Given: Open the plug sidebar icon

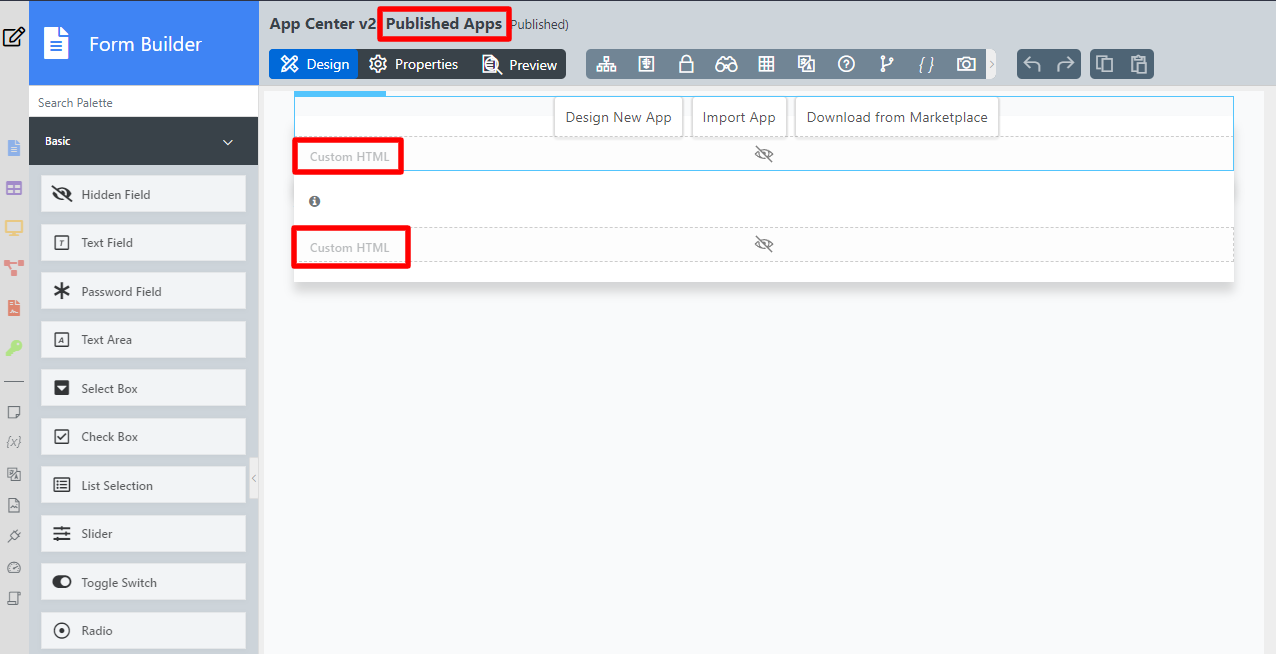Looking at the screenshot, I should (x=14, y=536).
